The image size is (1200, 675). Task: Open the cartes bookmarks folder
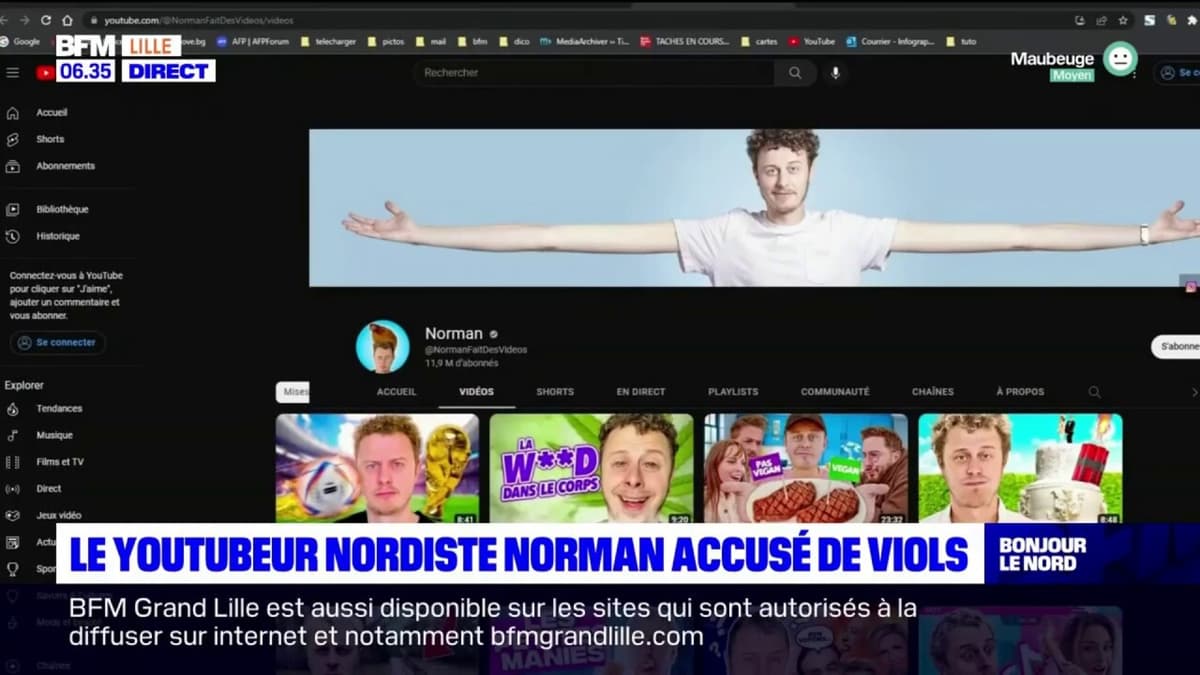tap(759, 41)
